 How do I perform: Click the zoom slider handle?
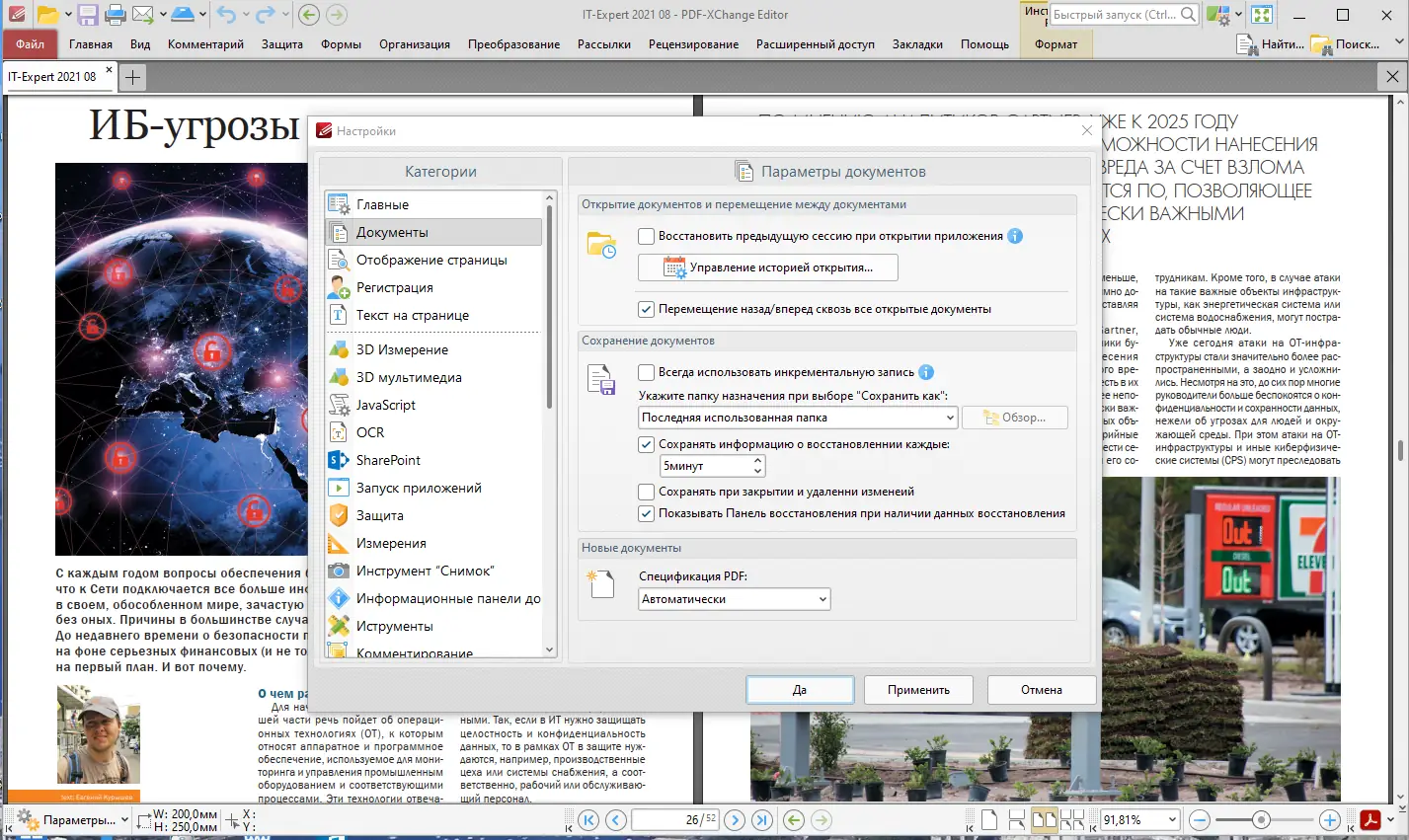1261,820
